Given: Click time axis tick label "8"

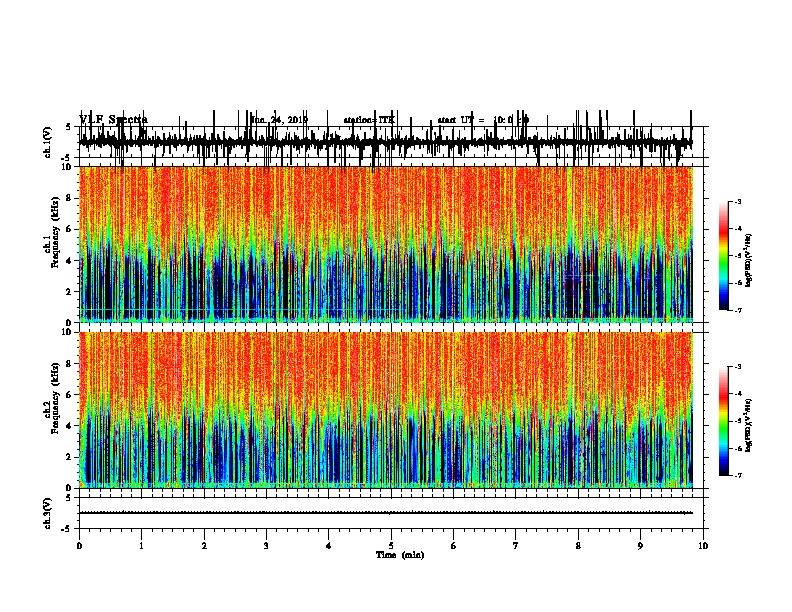Looking at the screenshot, I should point(578,546).
